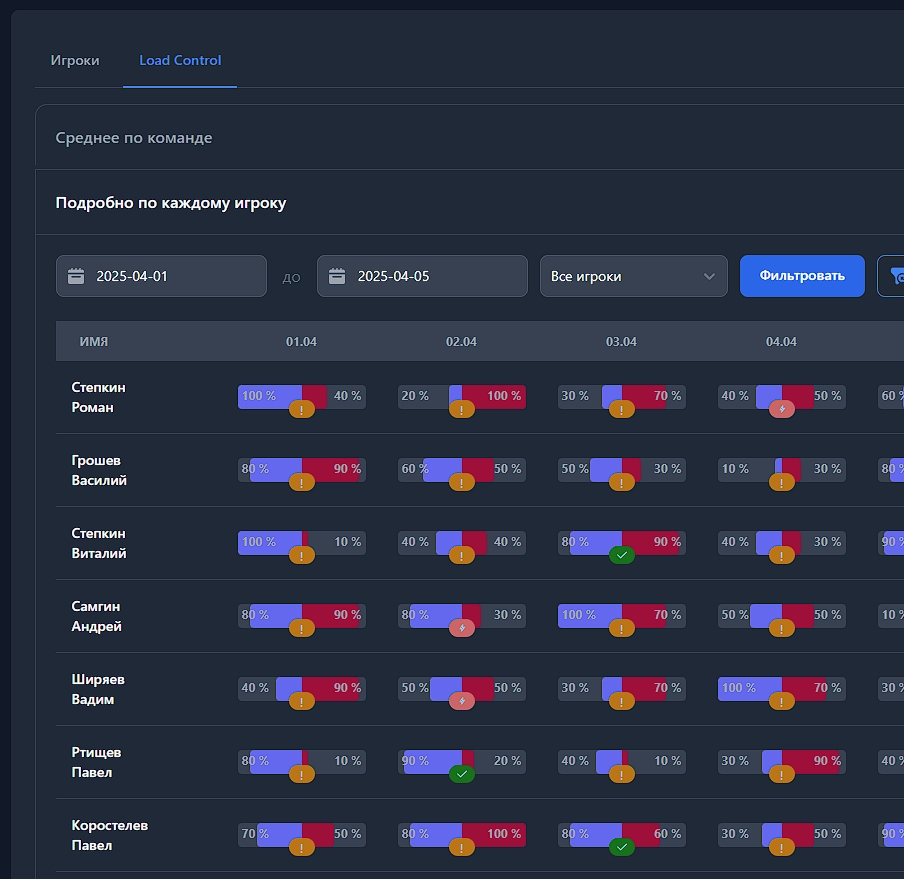Click lightning badge for Самгин Андрей on 02.04
The height and width of the screenshot is (879, 904).
point(462,628)
